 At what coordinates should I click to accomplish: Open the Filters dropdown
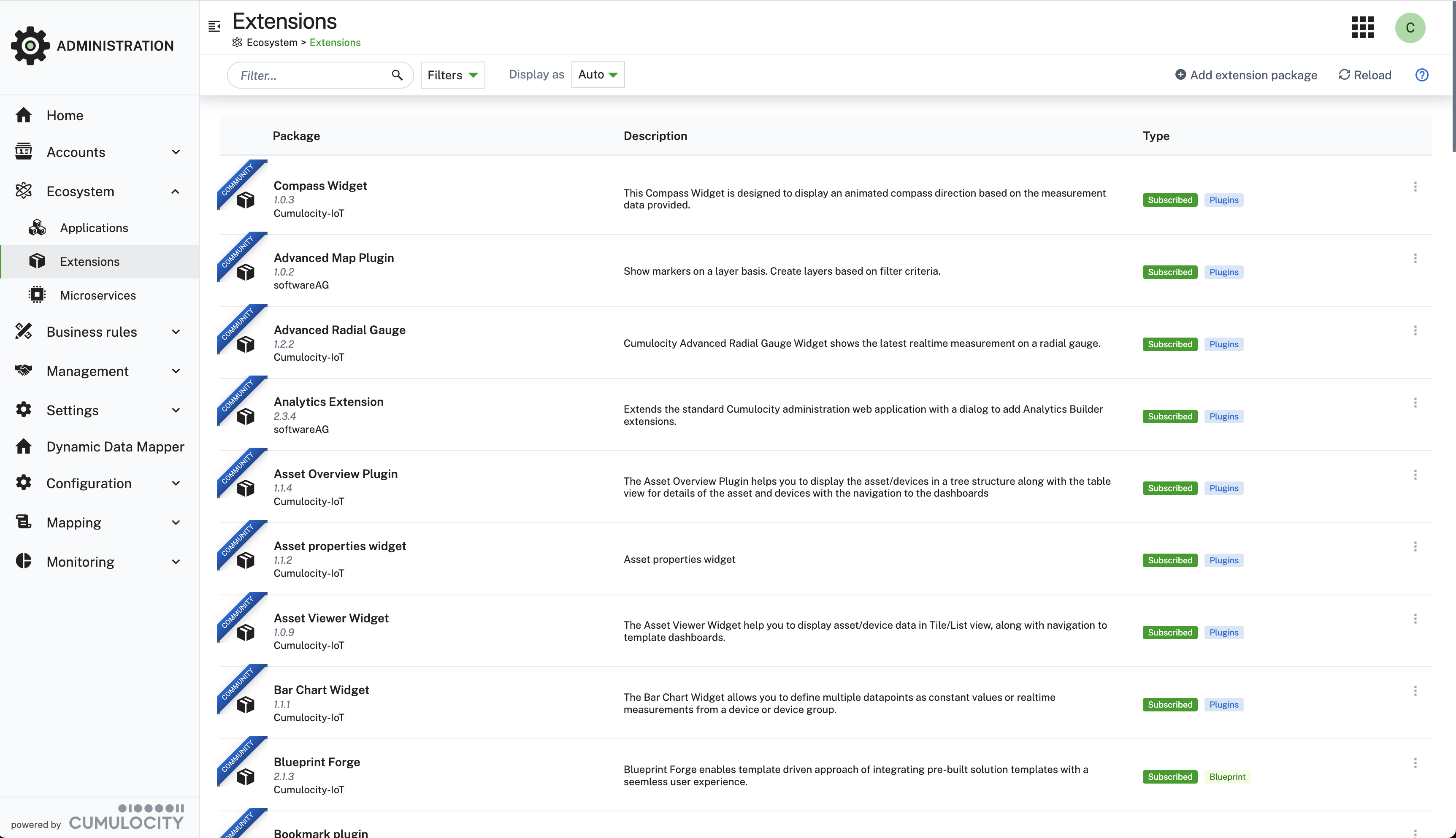tap(452, 75)
